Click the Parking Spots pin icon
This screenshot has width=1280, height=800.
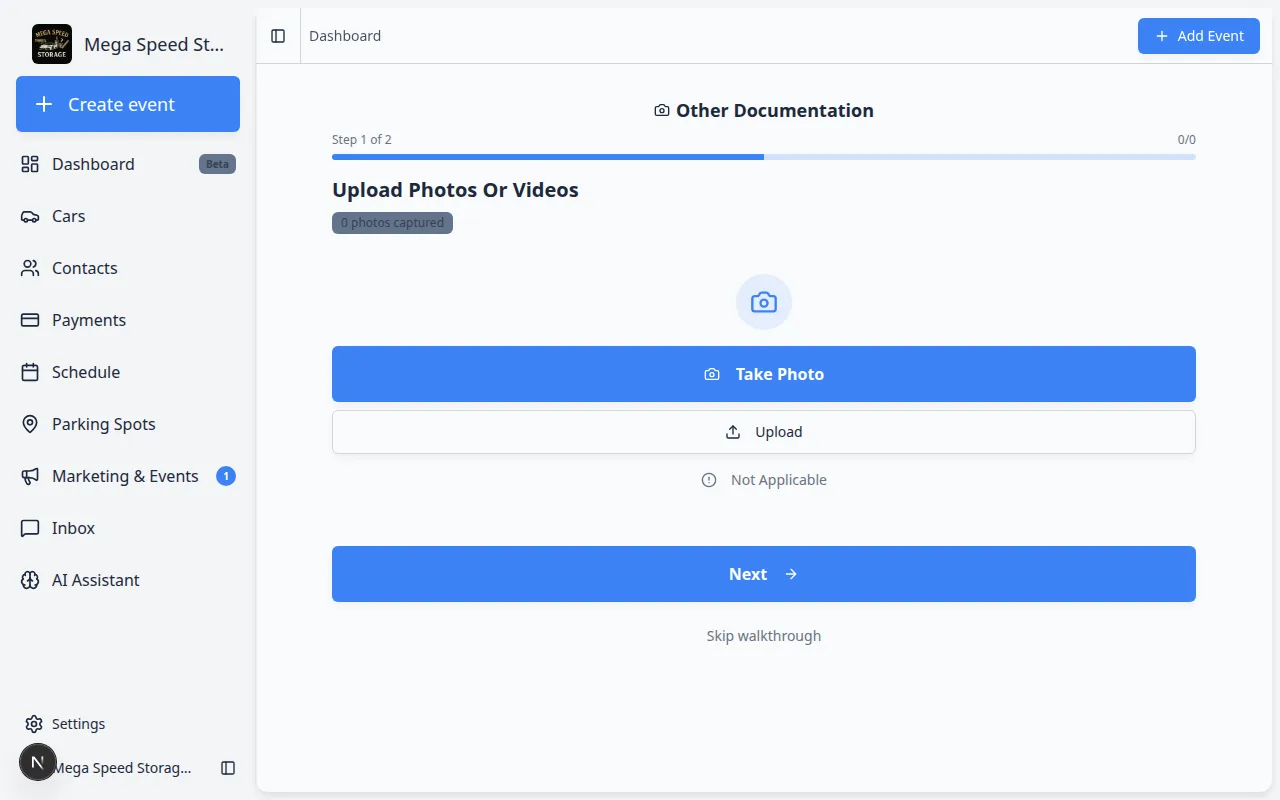[30, 424]
